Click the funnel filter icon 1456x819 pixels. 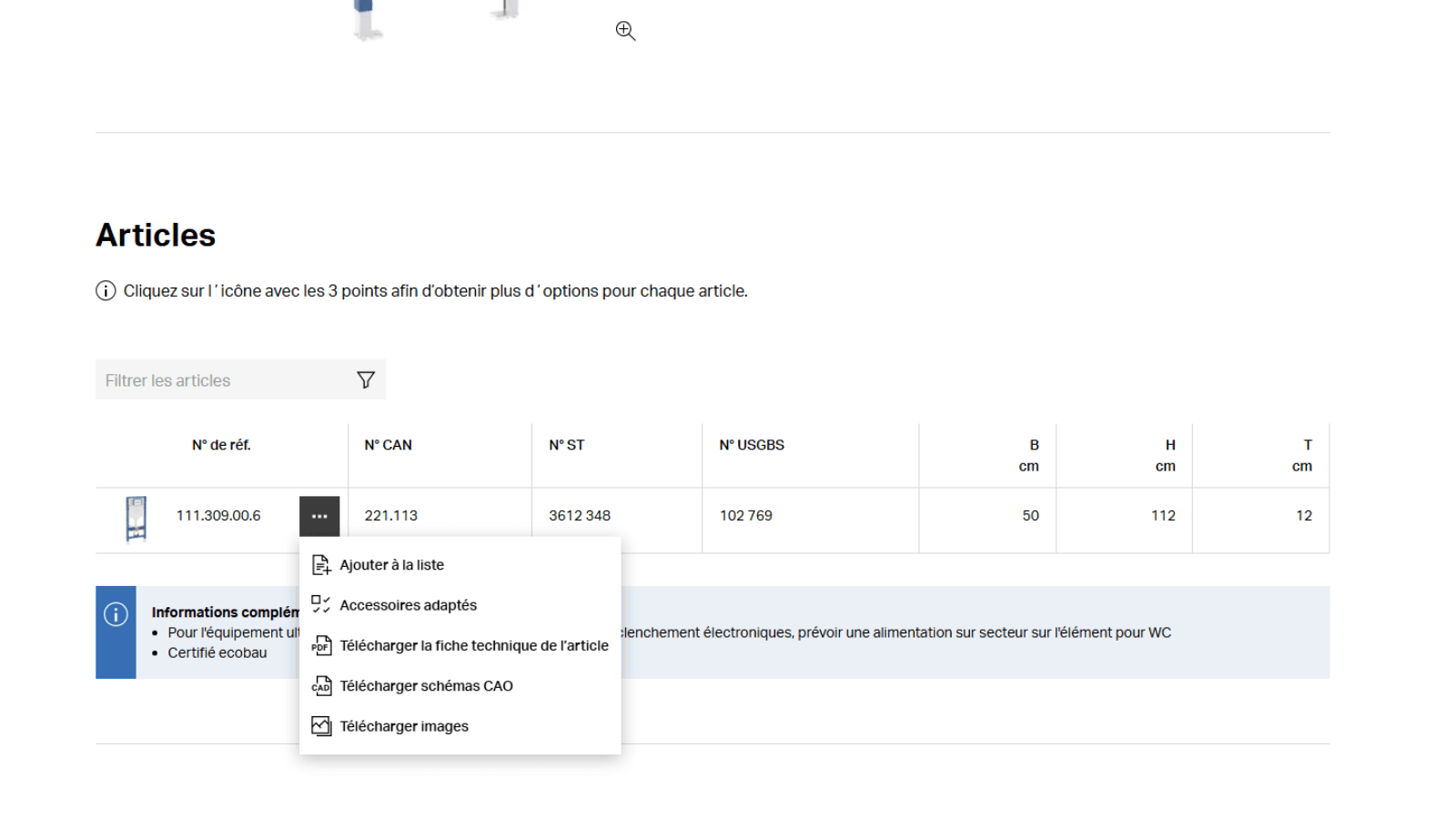(366, 380)
